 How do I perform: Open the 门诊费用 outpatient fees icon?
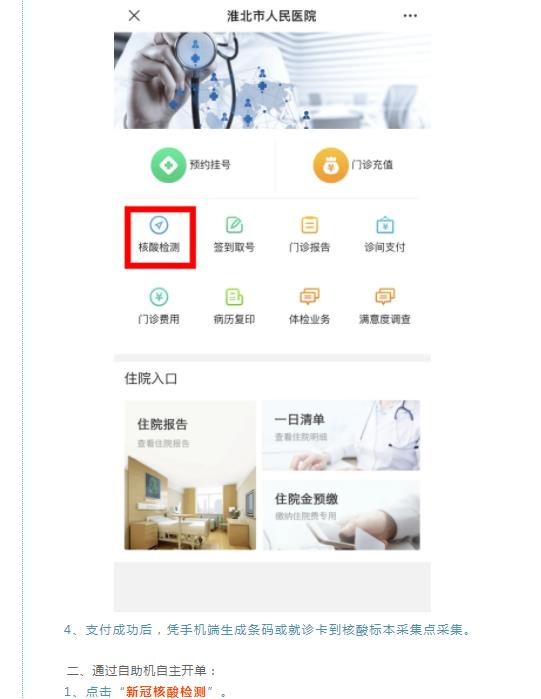point(159,307)
